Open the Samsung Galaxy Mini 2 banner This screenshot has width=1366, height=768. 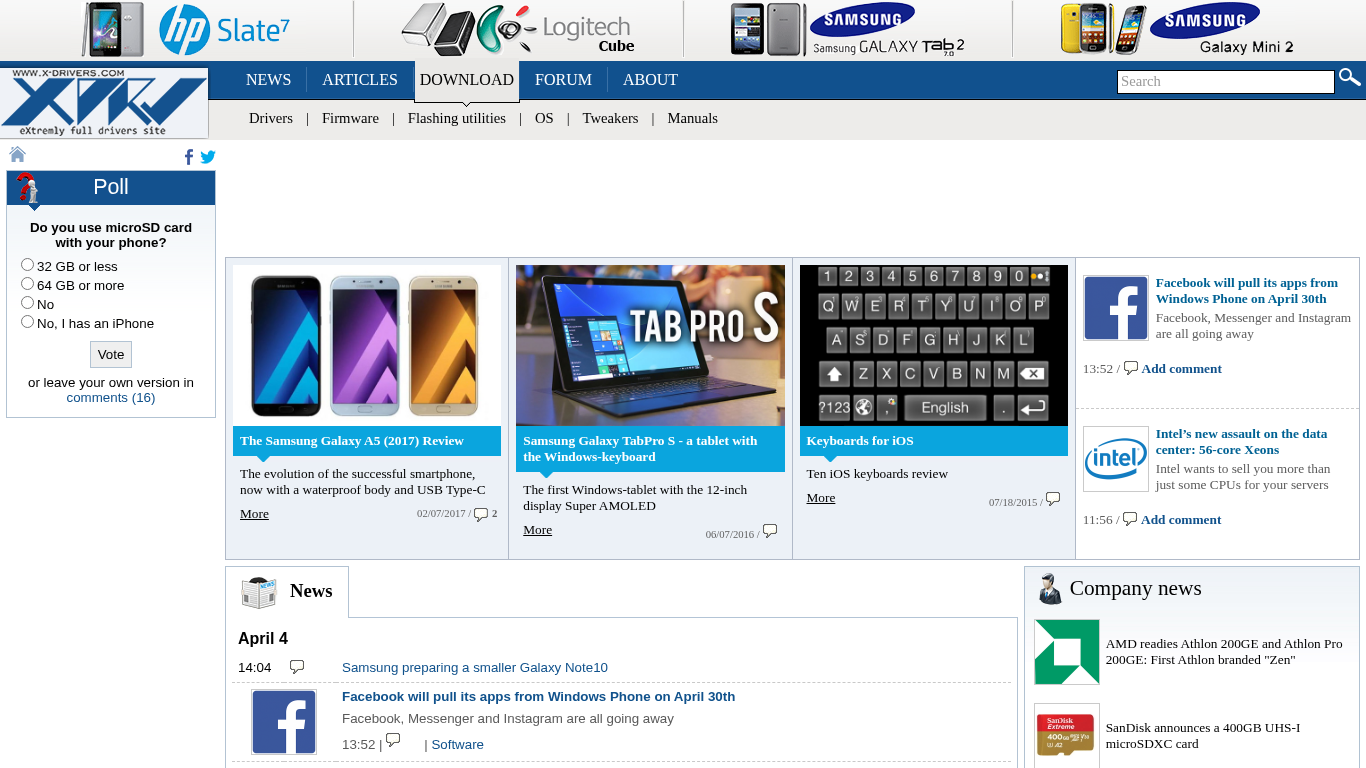click(x=1177, y=29)
